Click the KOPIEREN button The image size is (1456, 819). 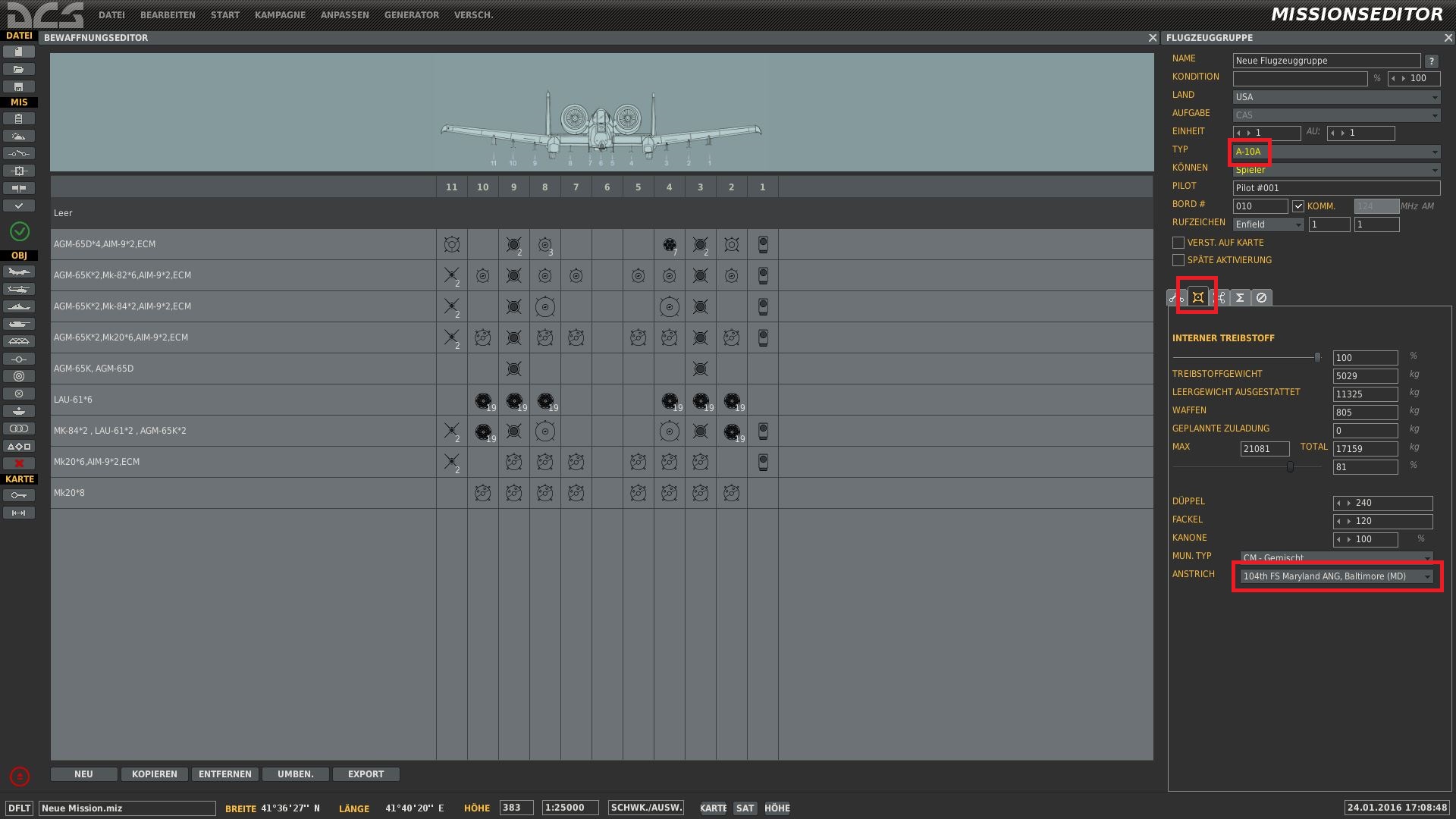[x=155, y=774]
